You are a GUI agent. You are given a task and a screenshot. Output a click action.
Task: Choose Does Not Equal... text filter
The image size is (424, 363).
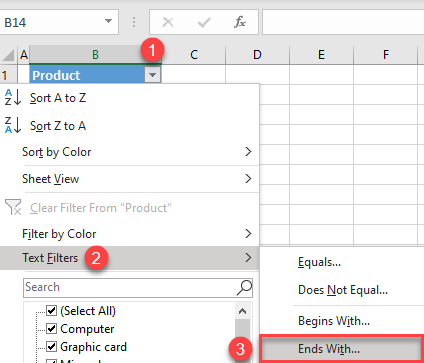tap(342, 290)
